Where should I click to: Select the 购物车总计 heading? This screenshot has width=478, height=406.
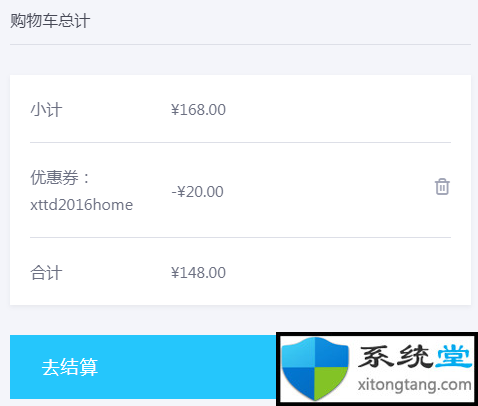[50, 21]
